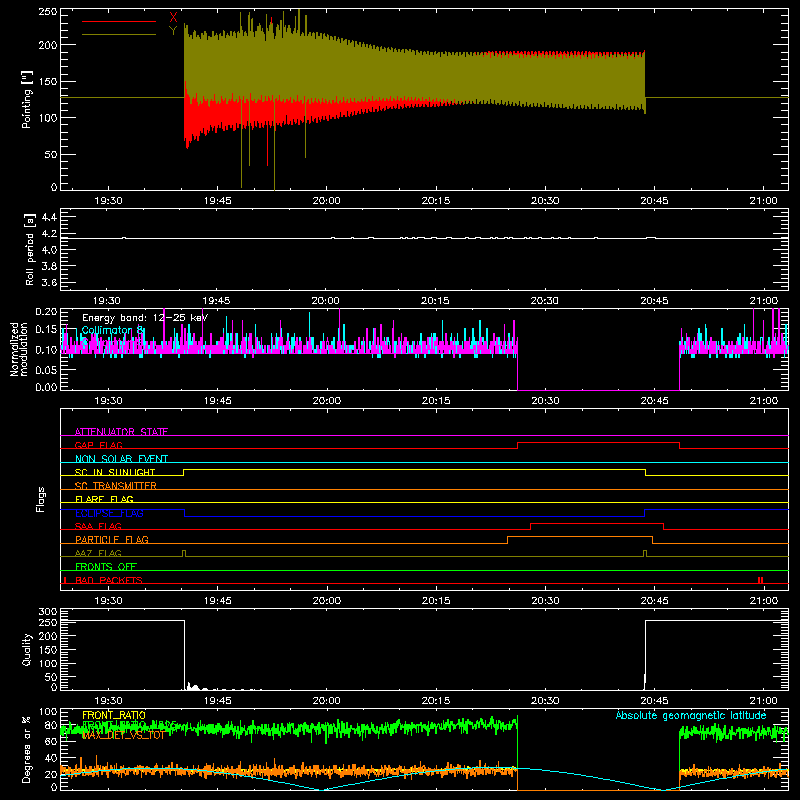Screen dimensions: 800x800
Task: Click the 'Normalized modulation' axis title
Action: coord(19,349)
